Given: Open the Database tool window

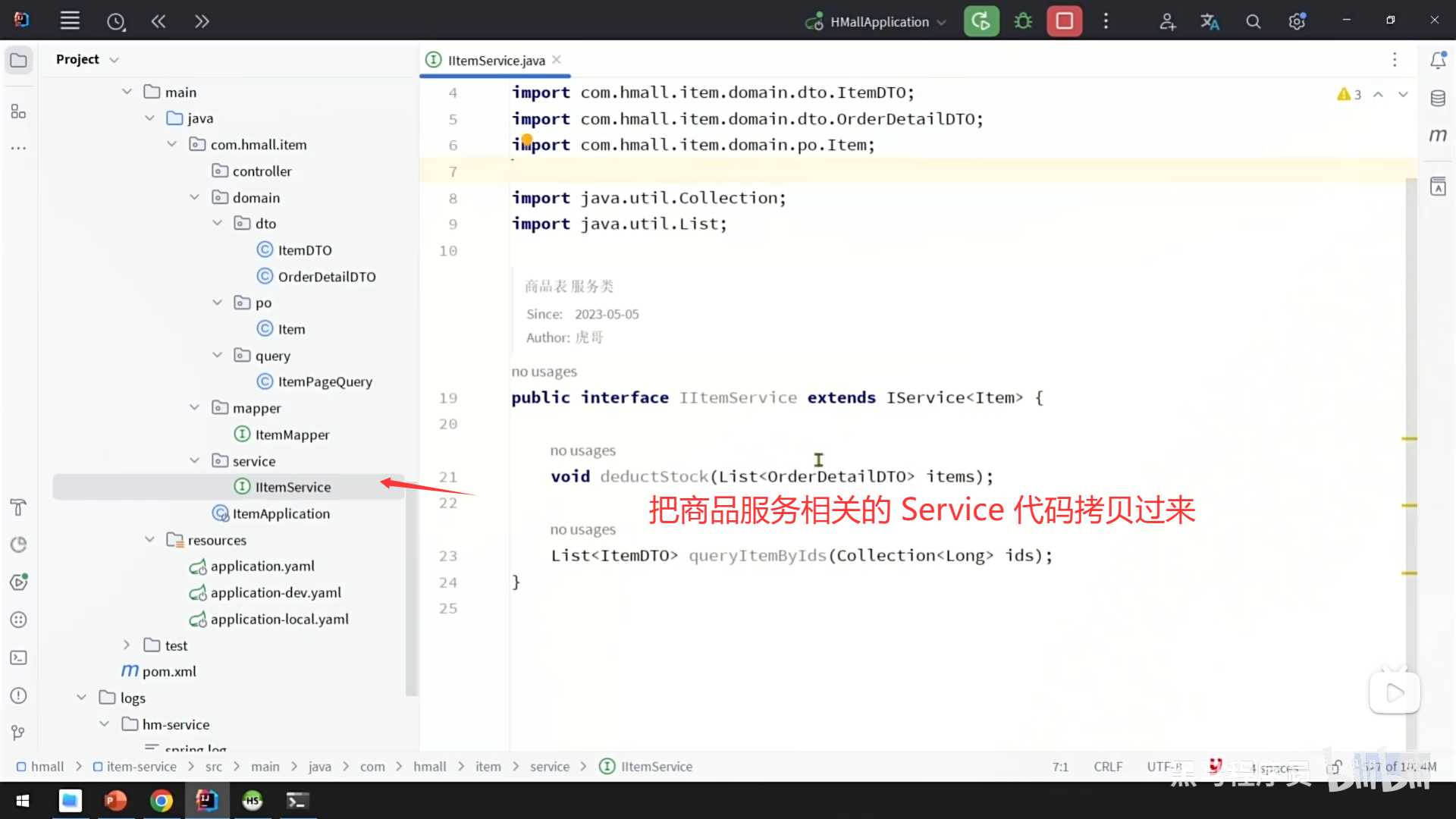Looking at the screenshot, I should [x=1438, y=98].
